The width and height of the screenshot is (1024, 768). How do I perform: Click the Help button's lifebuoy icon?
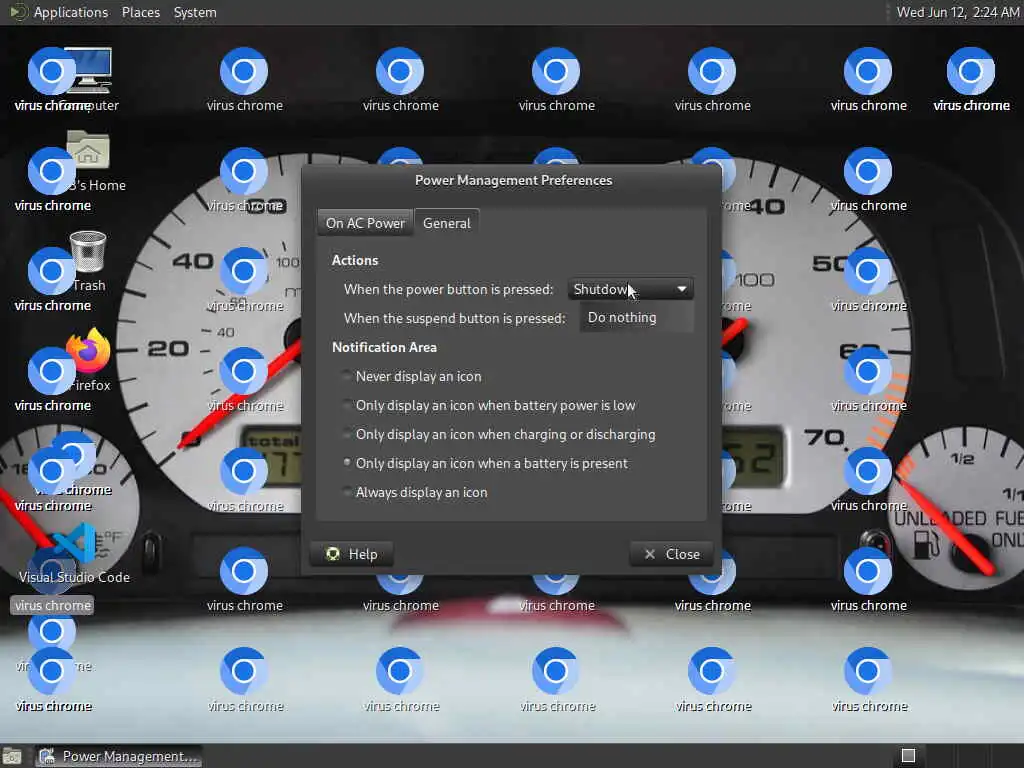pyautogui.click(x=333, y=554)
